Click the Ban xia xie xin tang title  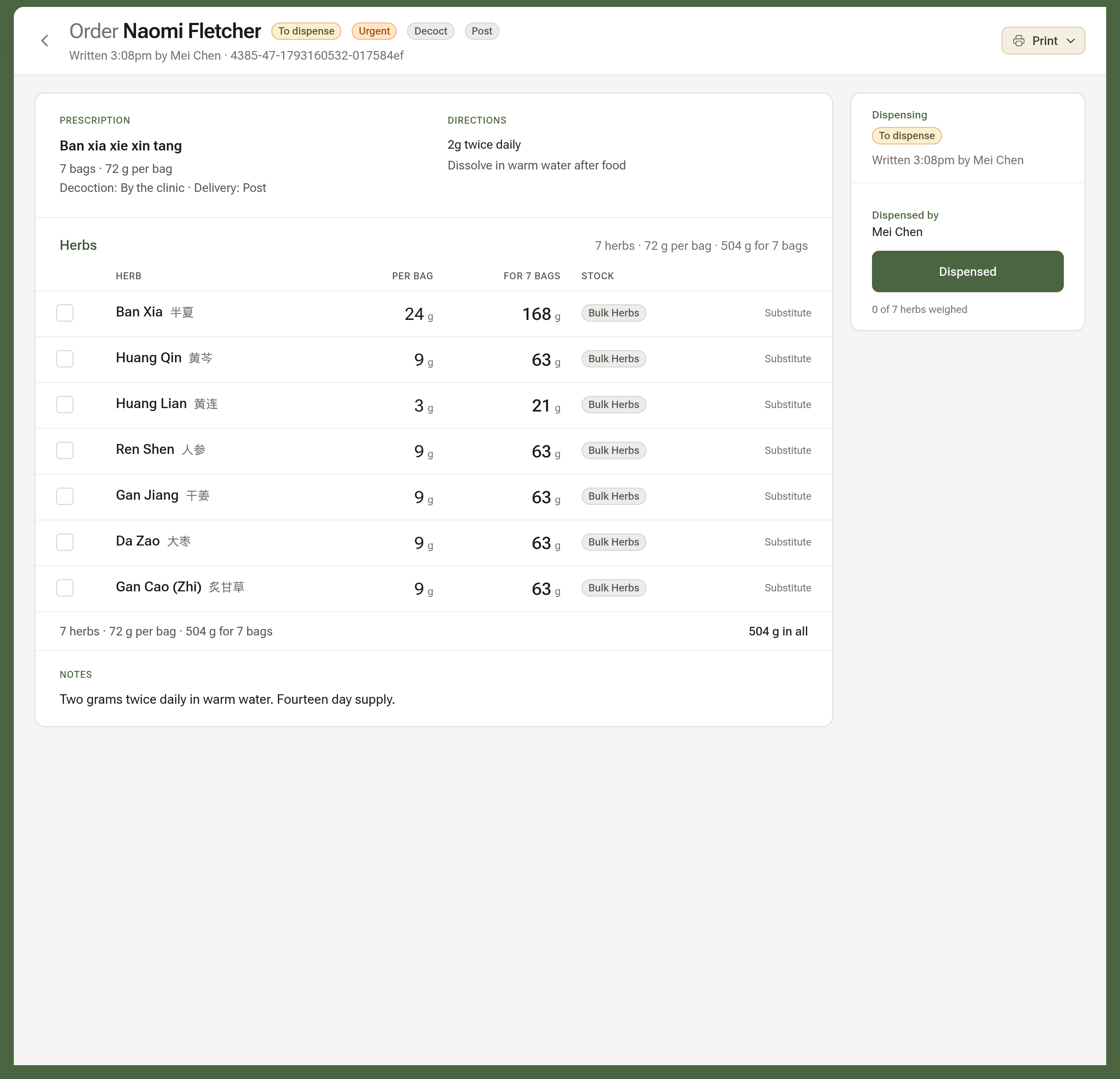pos(121,146)
